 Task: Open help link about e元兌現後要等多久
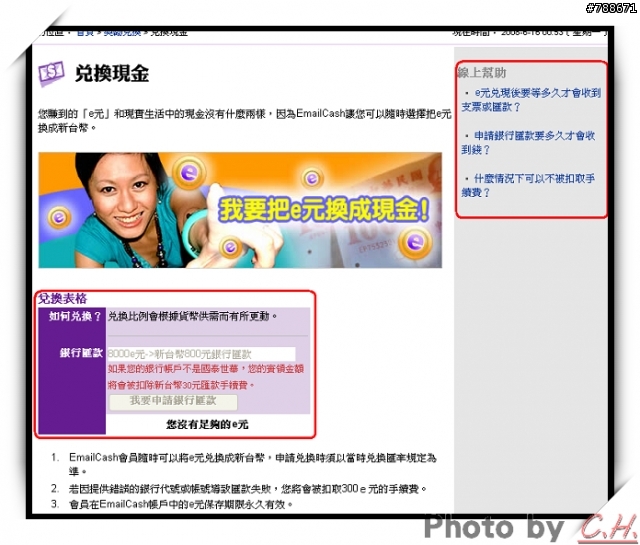531,100
